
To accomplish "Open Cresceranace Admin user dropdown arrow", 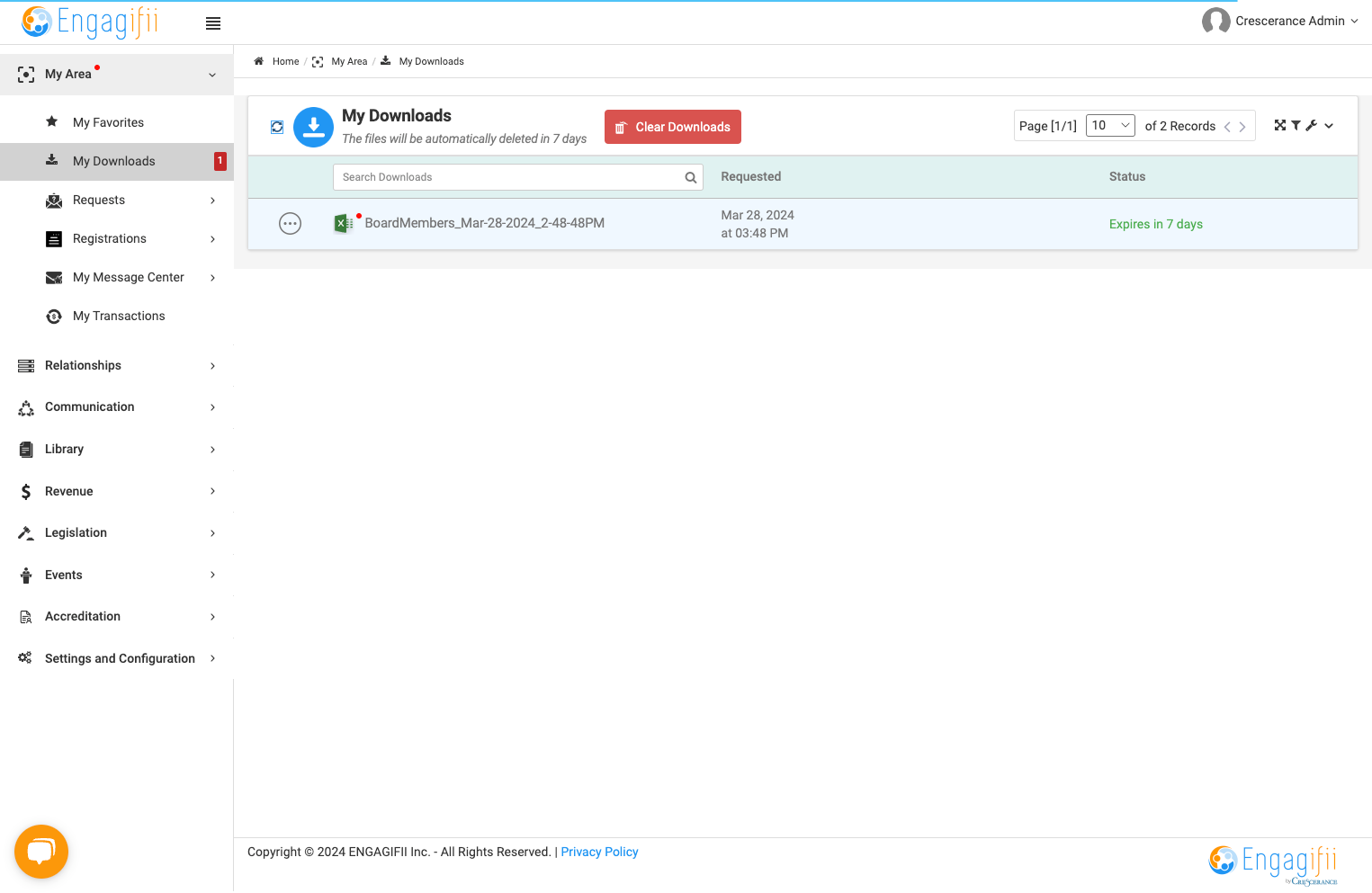I will pyautogui.click(x=1354, y=21).
